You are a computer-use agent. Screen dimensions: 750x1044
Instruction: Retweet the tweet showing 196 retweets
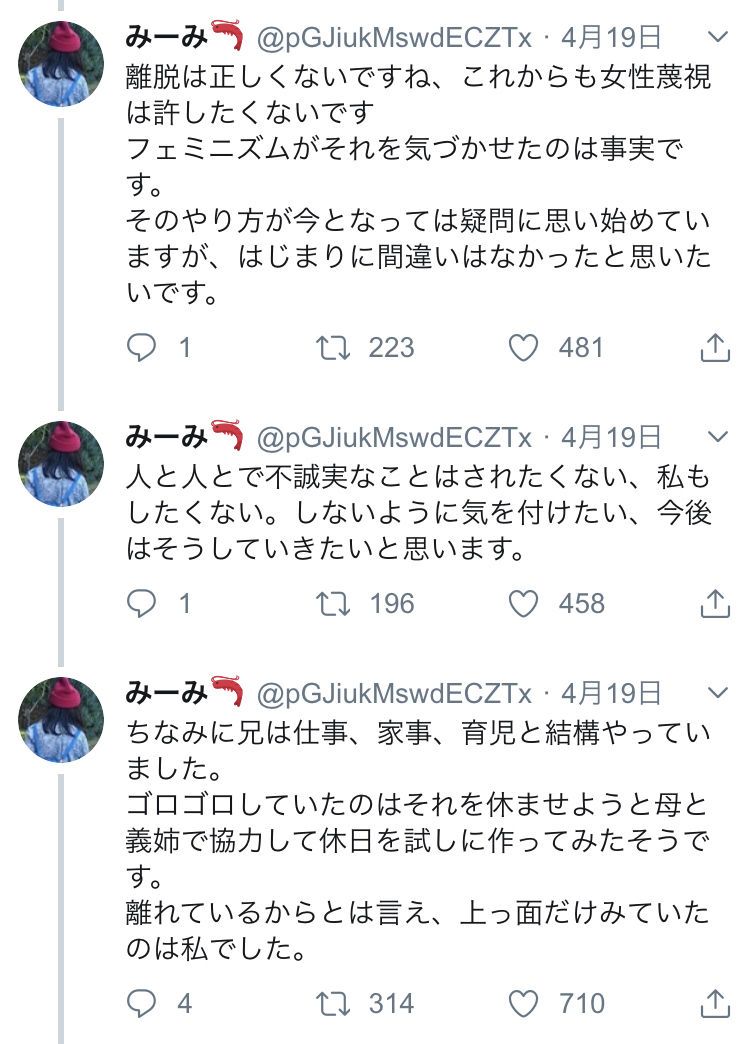click(x=333, y=603)
